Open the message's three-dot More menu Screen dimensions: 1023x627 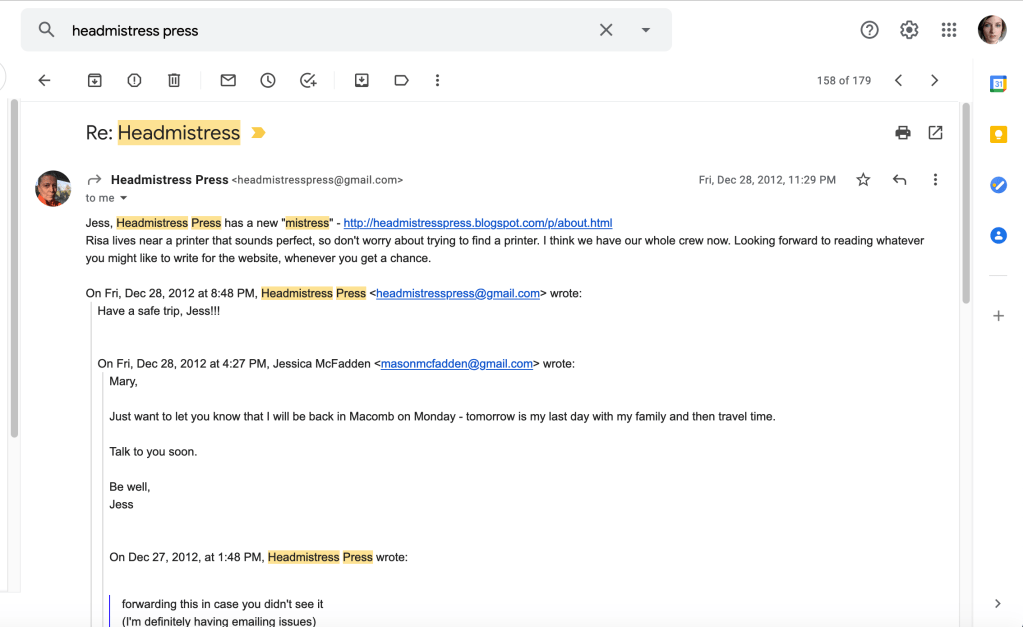(x=935, y=180)
